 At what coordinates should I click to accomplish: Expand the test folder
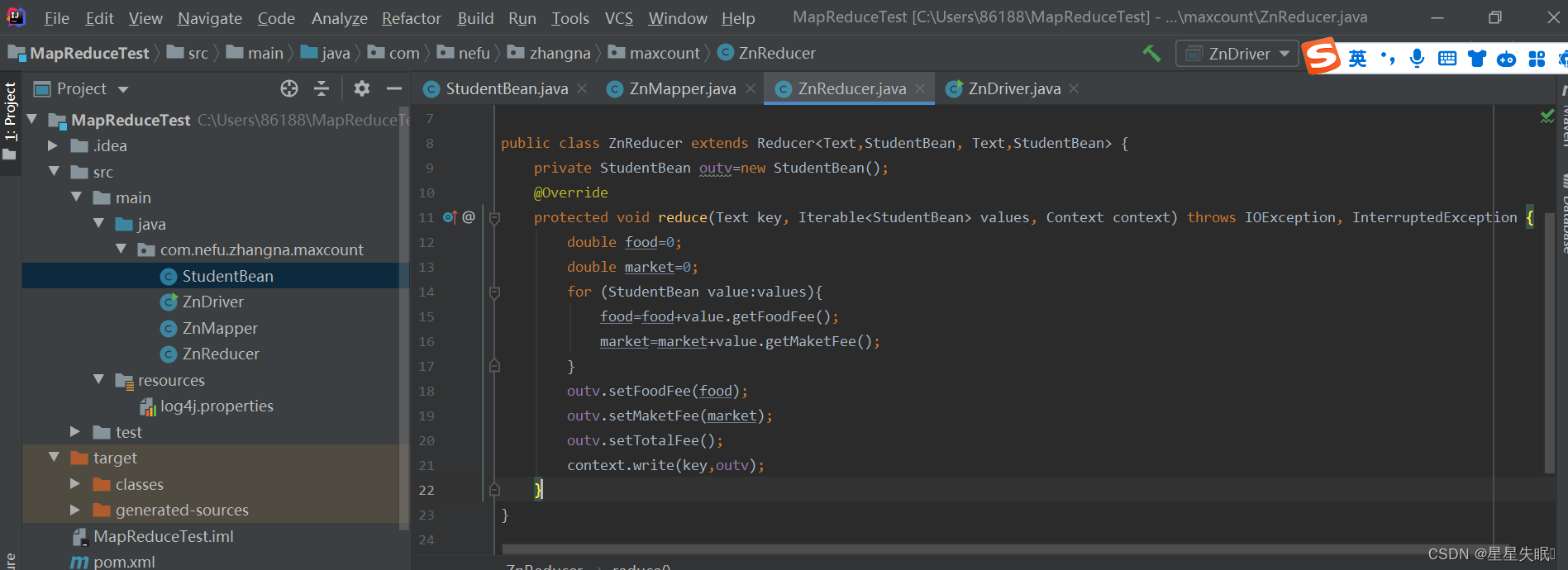pos(75,432)
